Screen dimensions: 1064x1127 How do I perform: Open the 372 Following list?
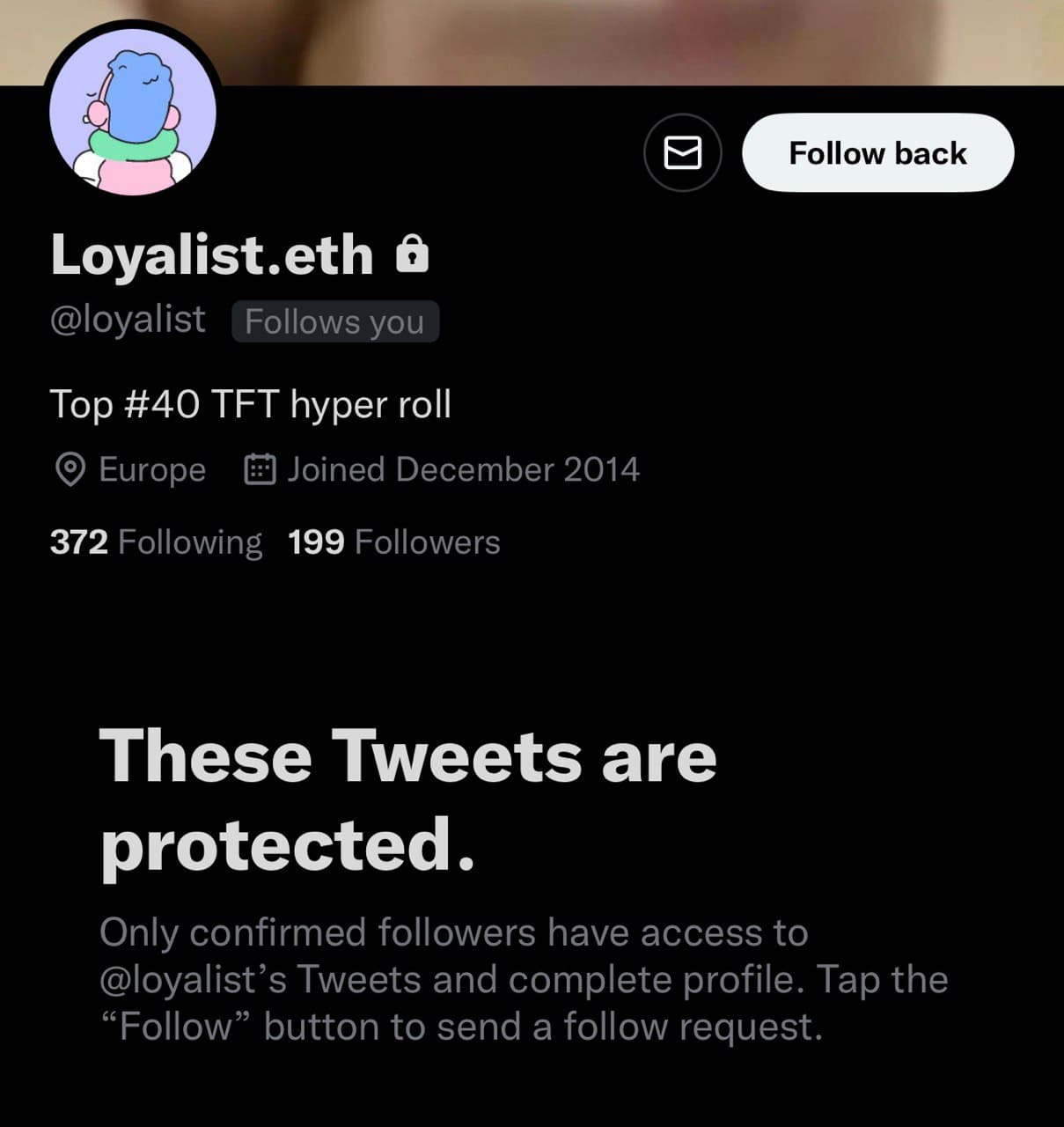tap(156, 542)
